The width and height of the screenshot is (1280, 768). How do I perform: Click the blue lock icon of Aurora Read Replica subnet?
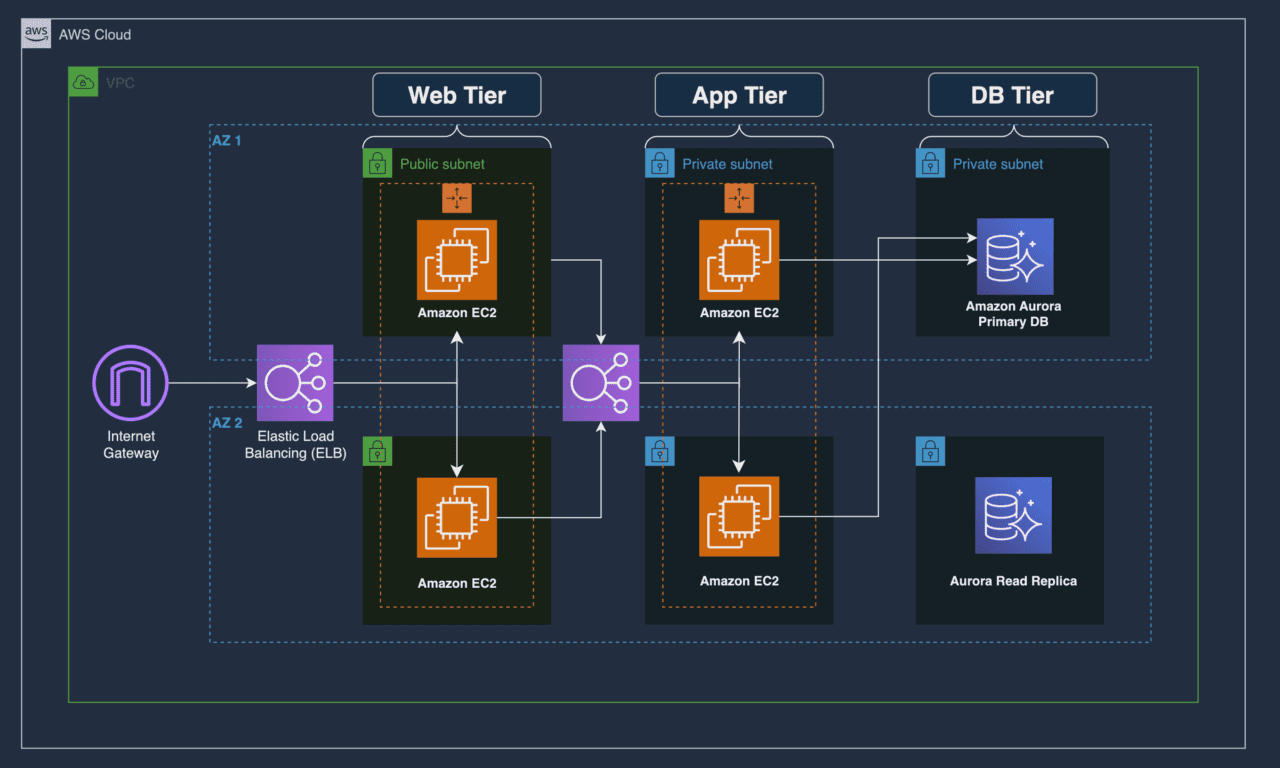[930, 451]
